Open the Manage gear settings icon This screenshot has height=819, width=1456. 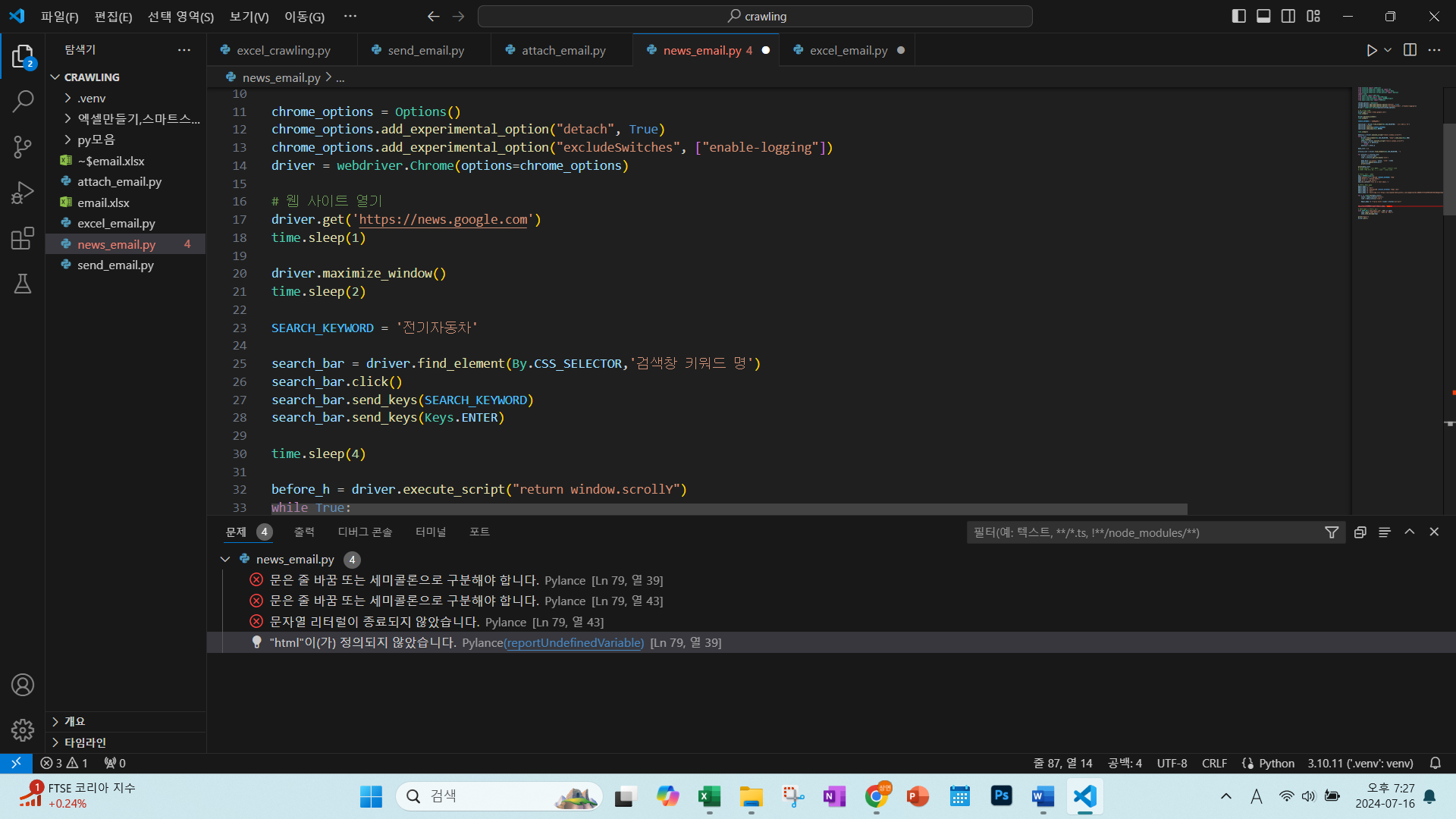tap(23, 730)
